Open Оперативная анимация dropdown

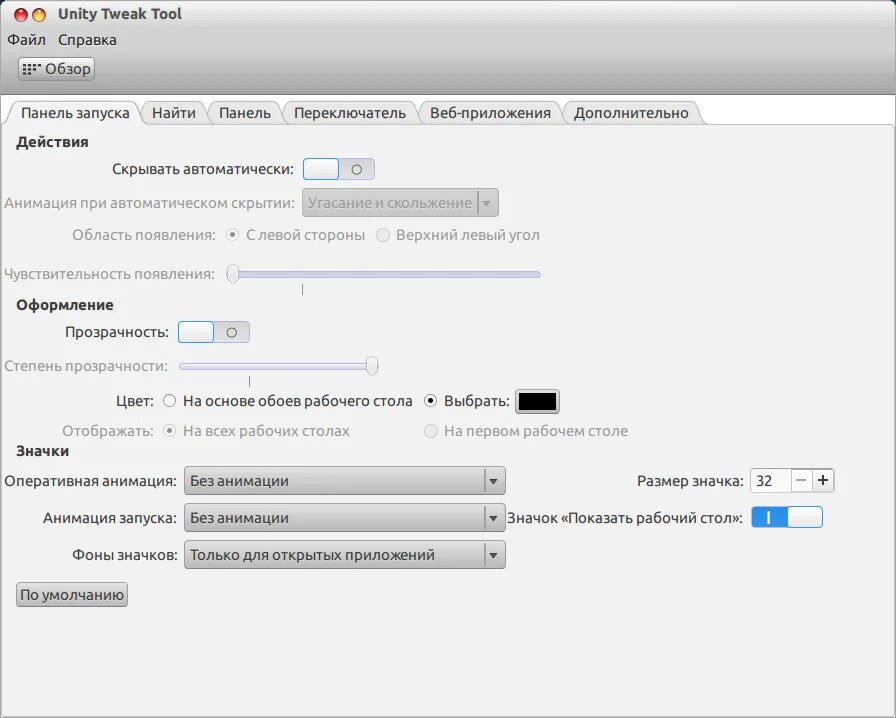[x=345, y=481]
